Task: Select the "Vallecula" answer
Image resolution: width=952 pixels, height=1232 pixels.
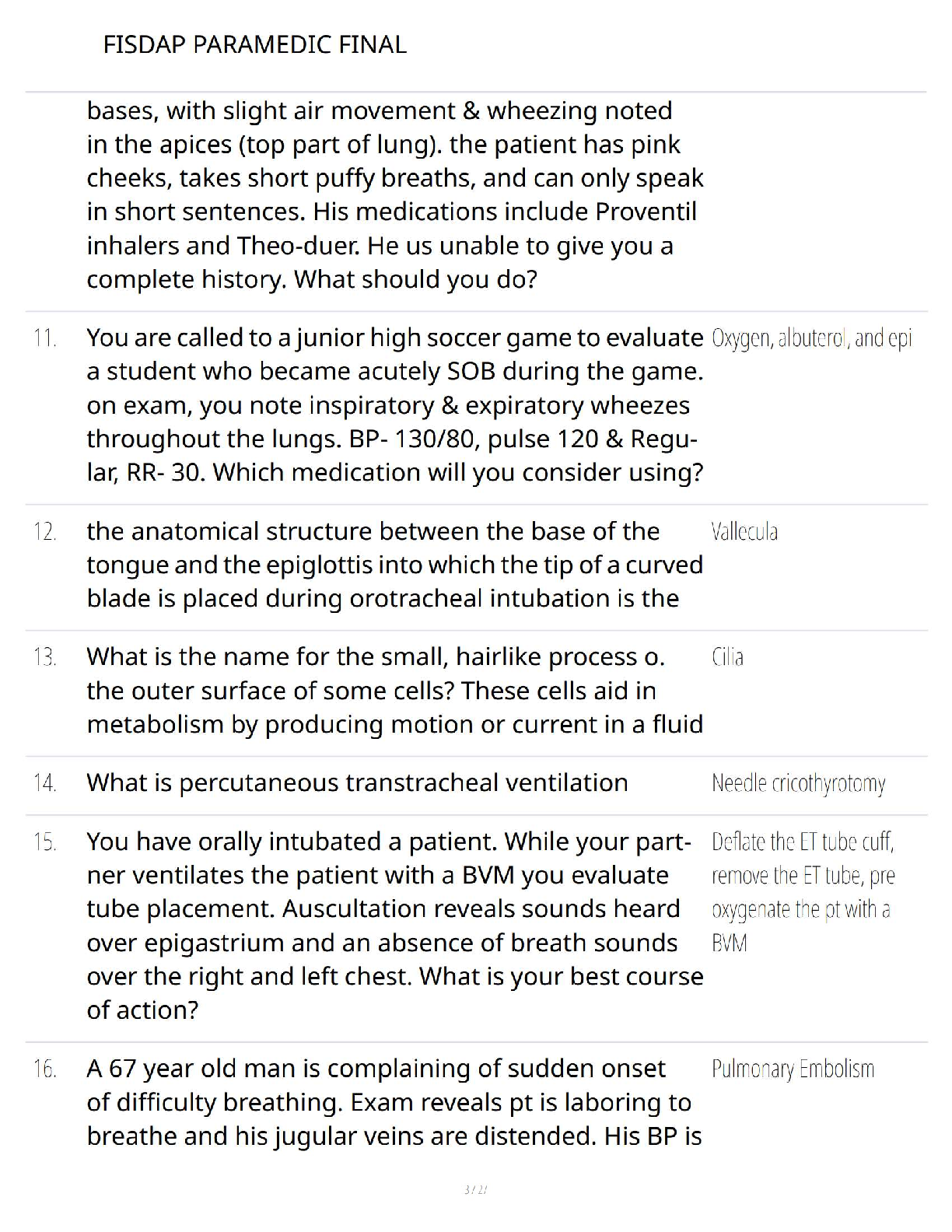Action: point(744,532)
